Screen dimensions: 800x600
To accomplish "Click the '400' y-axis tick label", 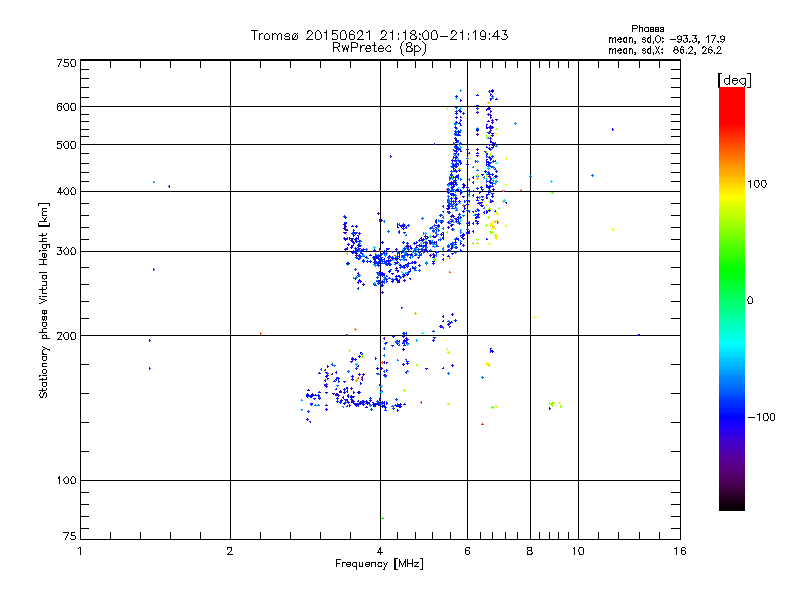I will [x=66, y=192].
